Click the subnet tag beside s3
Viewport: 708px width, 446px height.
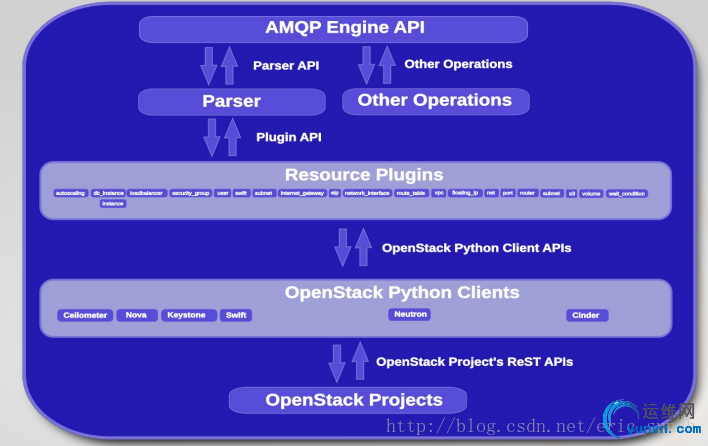tap(552, 194)
